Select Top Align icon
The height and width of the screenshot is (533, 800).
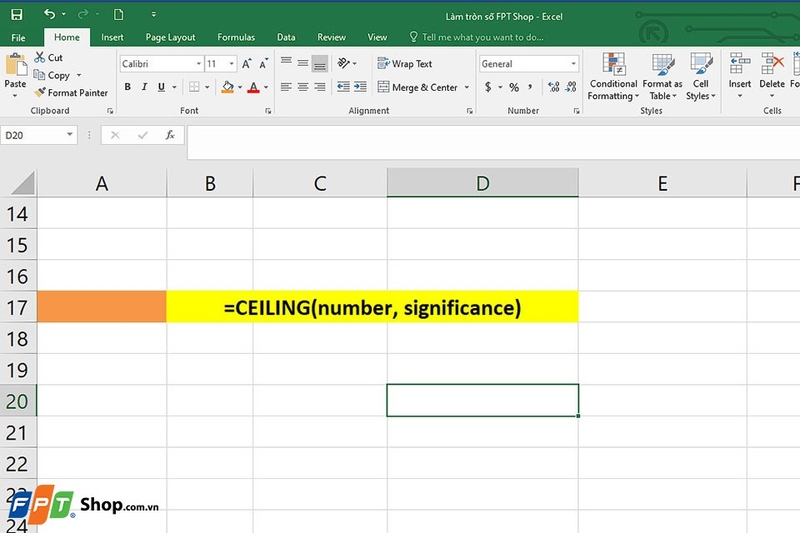click(x=286, y=63)
